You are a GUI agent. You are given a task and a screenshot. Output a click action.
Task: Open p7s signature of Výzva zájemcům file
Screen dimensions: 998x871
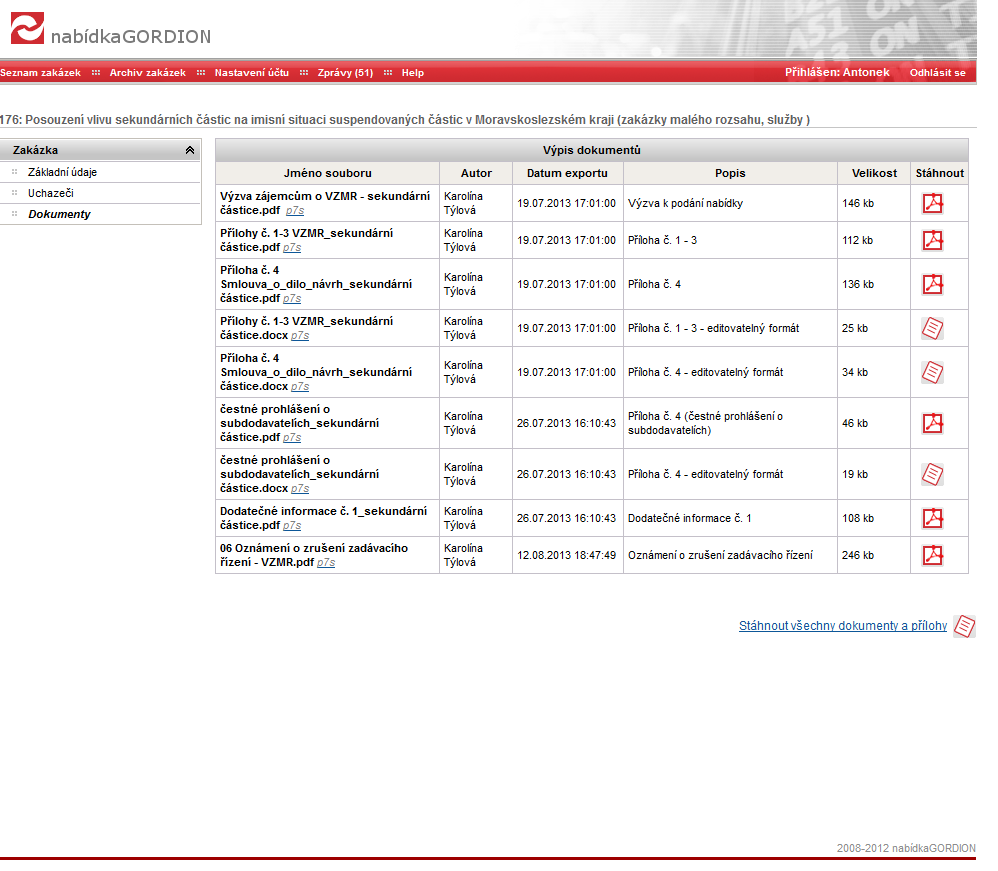pyautogui.click(x=294, y=211)
